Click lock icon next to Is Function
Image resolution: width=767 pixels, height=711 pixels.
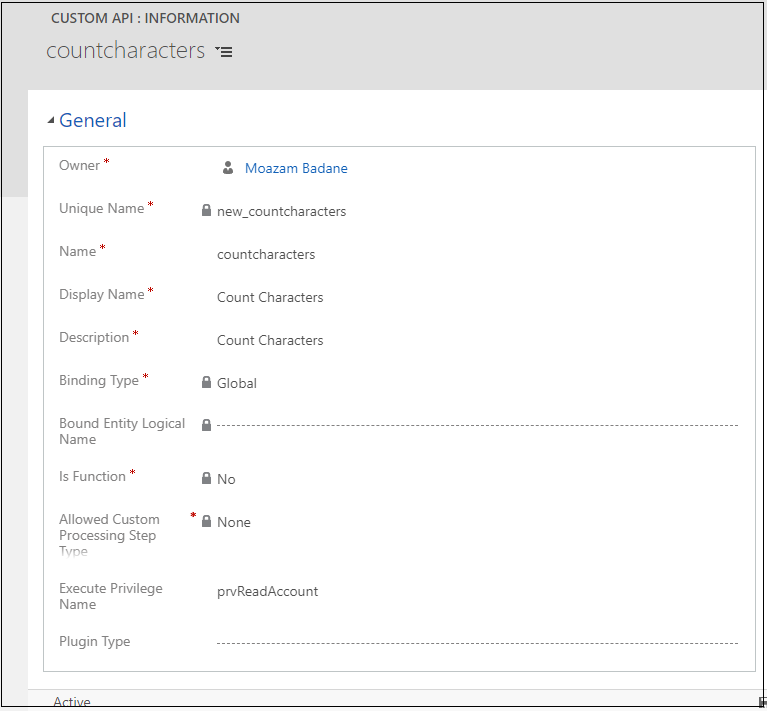[206, 478]
